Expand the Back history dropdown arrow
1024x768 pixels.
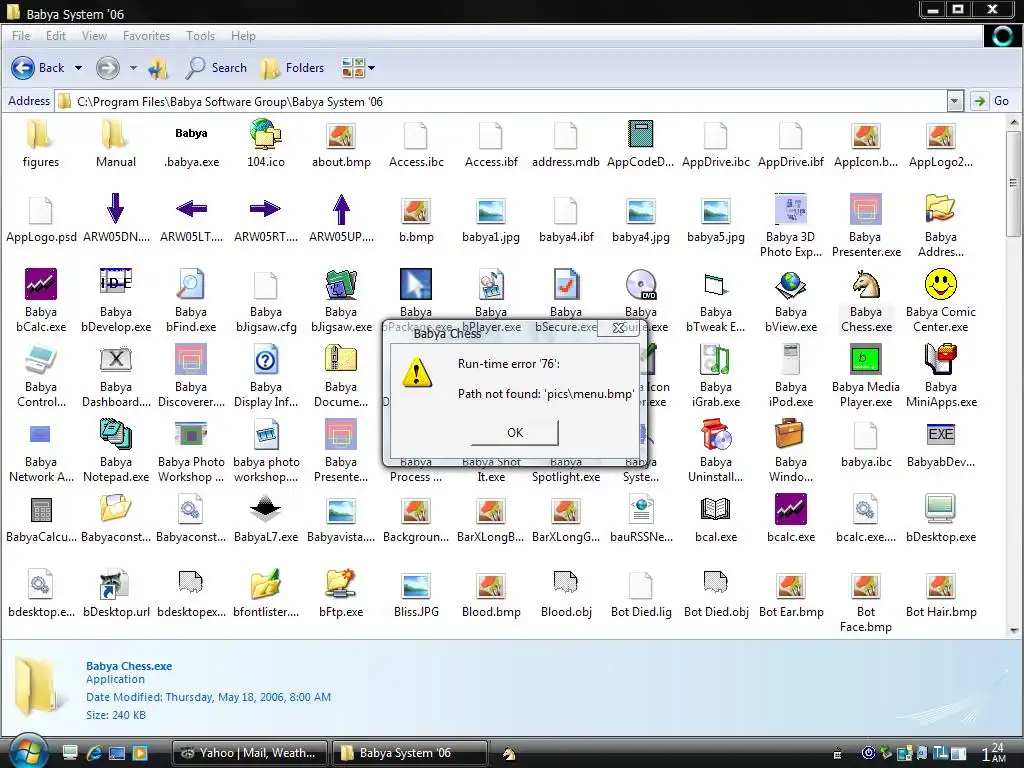(78, 68)
